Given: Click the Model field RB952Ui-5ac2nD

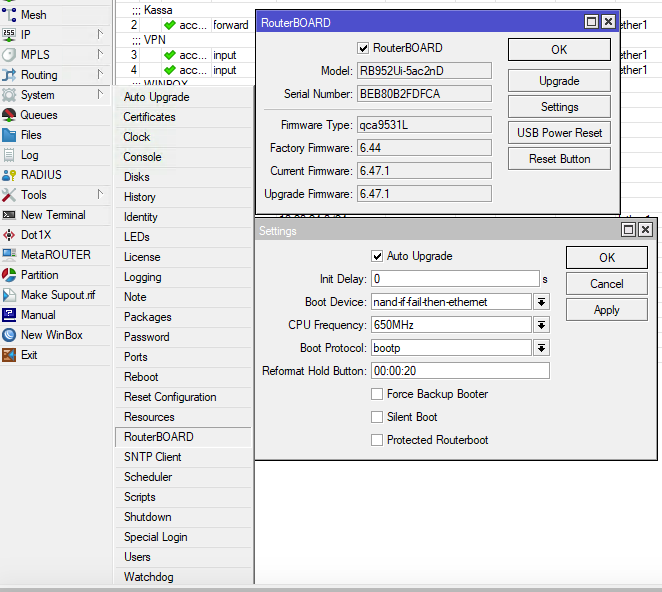Looking at the screenshot, I should [424, 71].
